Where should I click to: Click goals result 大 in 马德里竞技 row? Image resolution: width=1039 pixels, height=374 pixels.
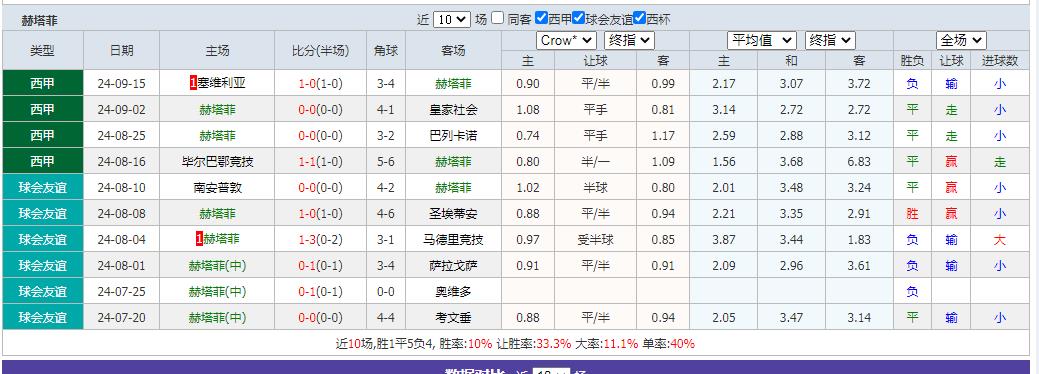[1000, 239]
